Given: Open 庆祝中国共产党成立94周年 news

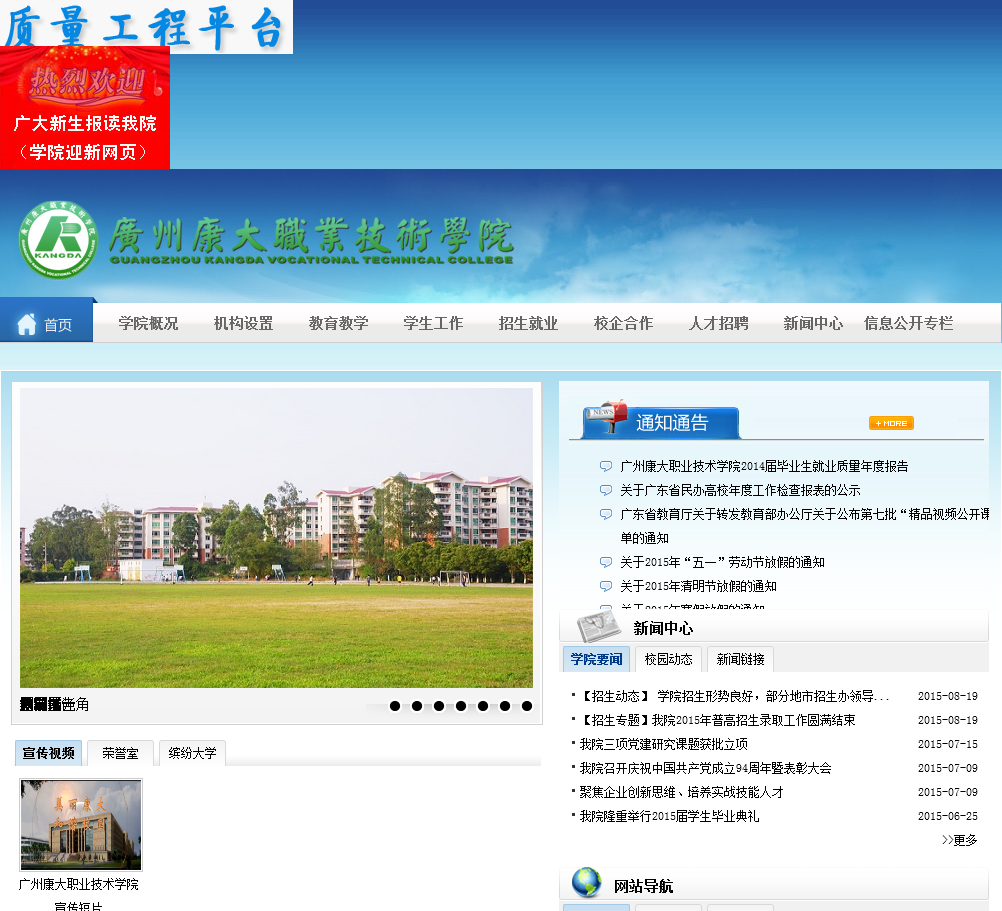Looking at the screenshot, I should click(705, 768).
